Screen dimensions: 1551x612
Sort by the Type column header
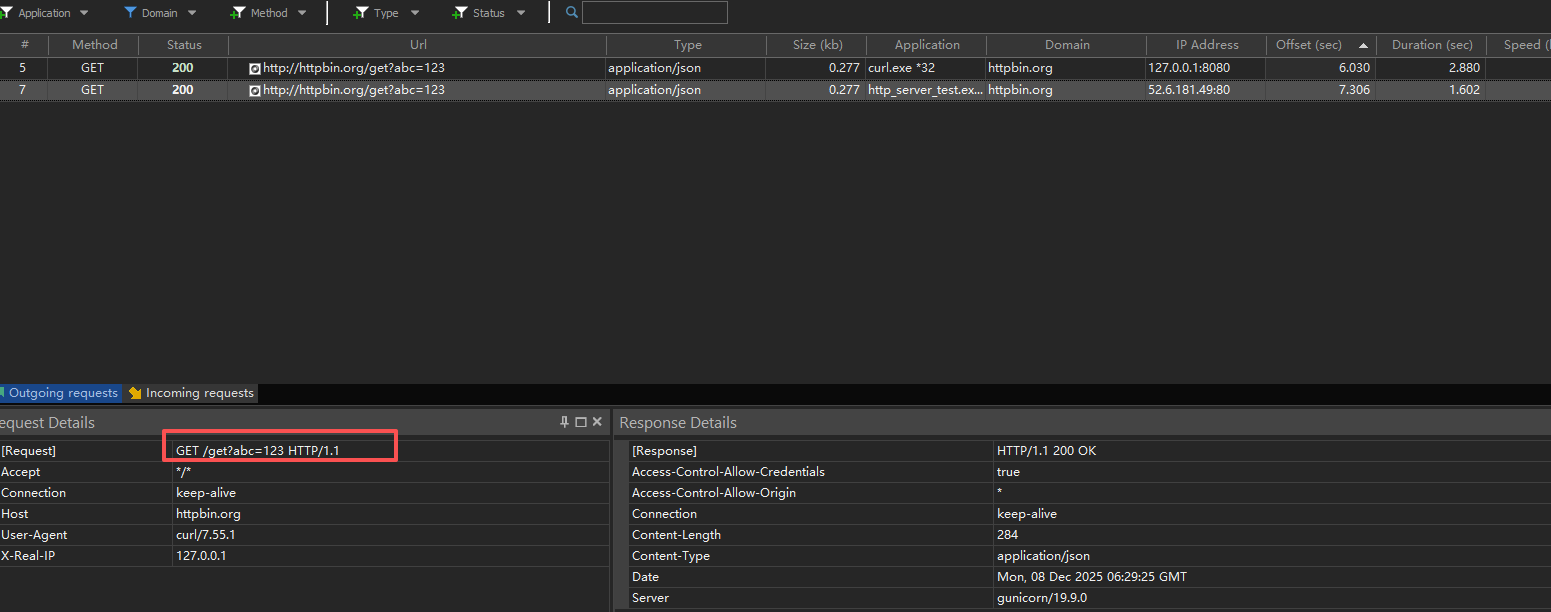[x=687, y=45]
